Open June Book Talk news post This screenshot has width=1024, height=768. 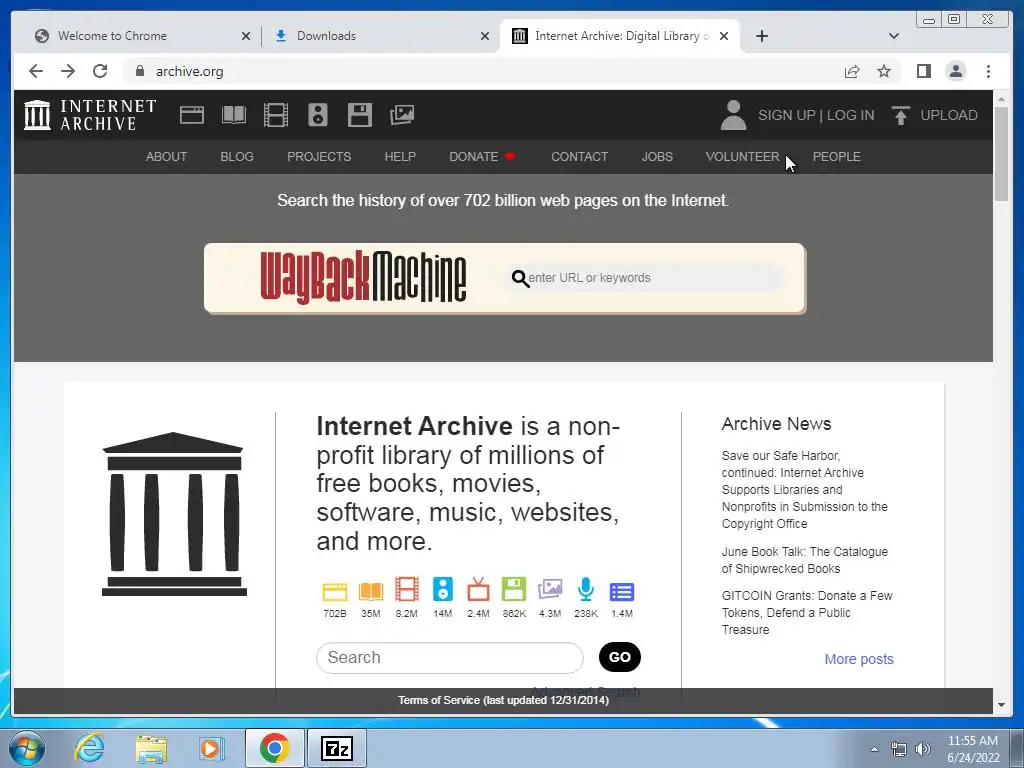coord(805,560)
